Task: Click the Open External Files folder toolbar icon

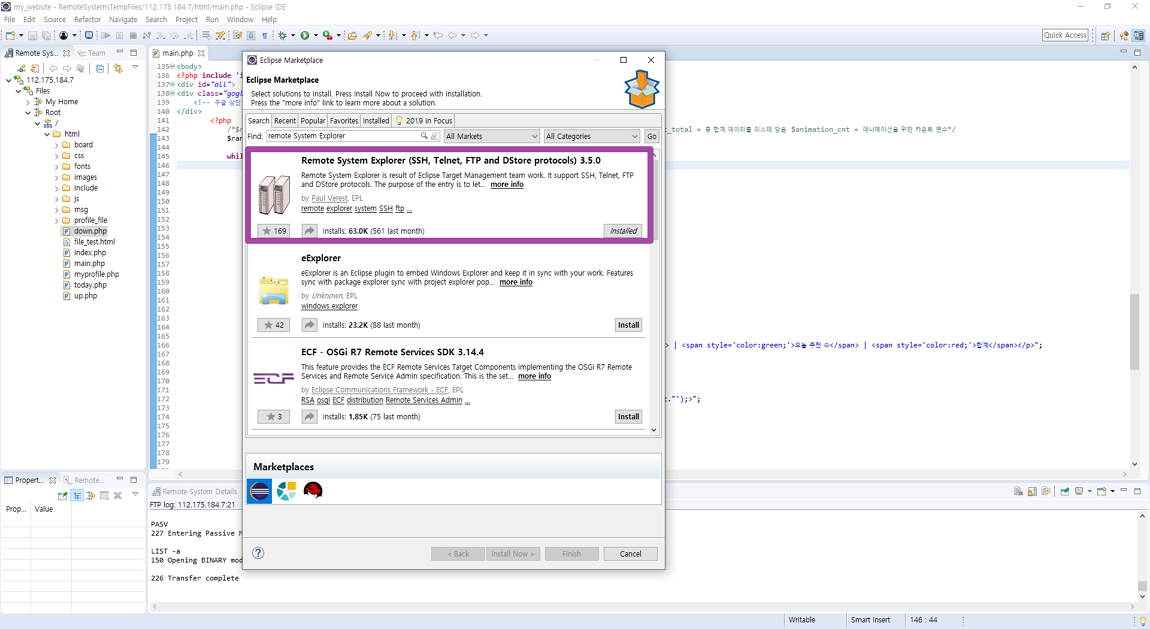Action: click(352, 35)
